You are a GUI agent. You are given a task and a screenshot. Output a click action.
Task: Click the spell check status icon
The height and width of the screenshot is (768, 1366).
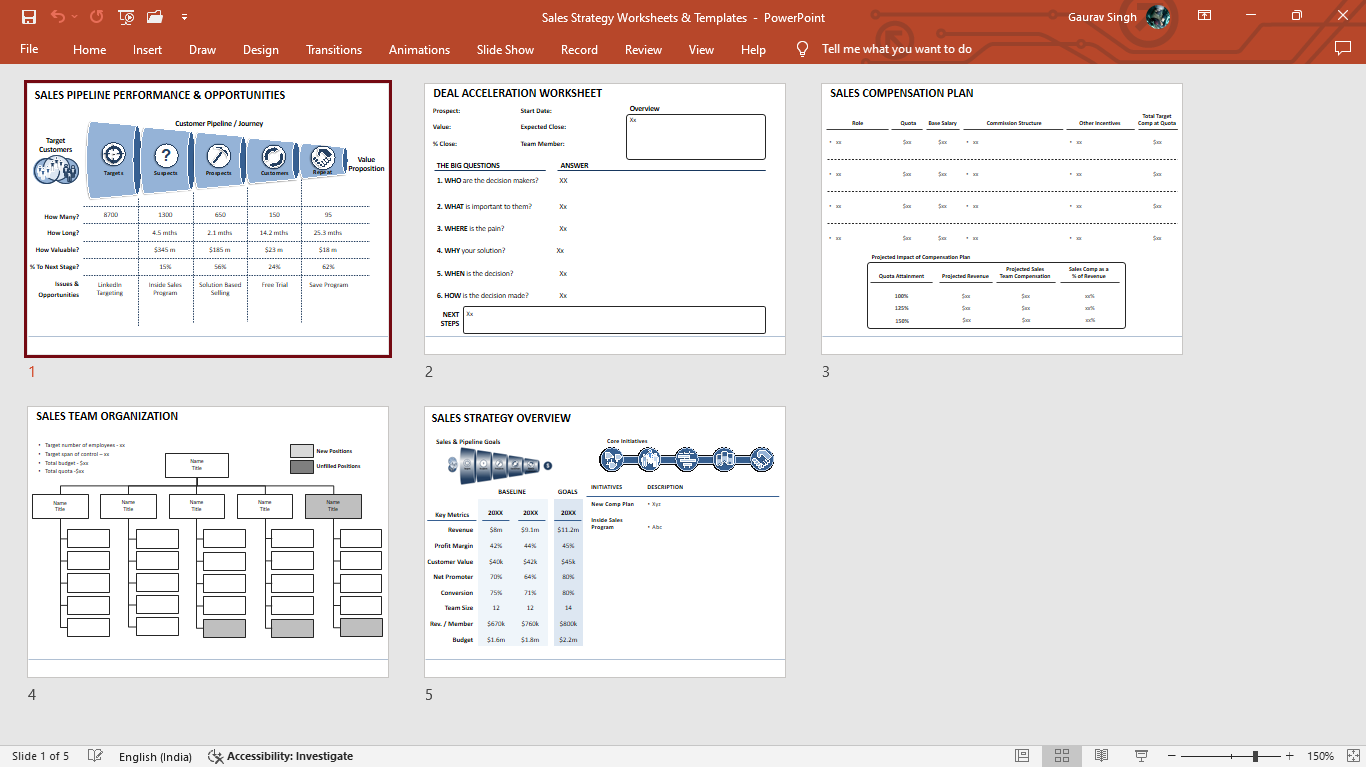point(95,756)
